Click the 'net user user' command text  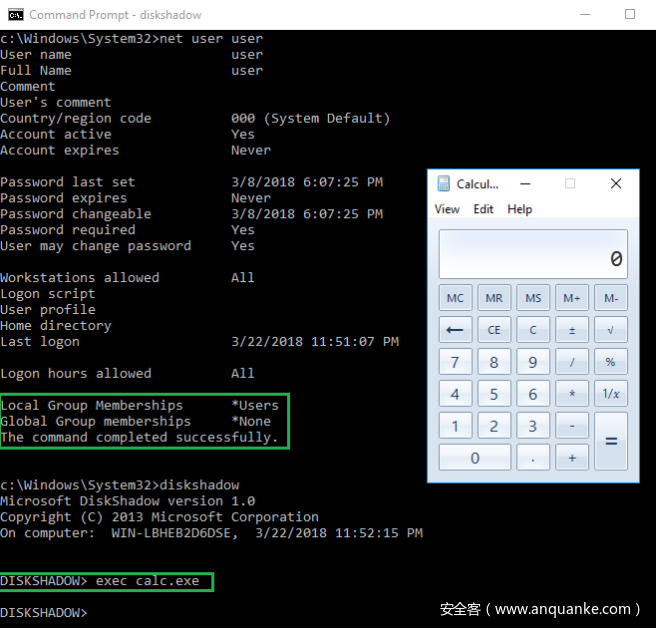(x=211, y=39)
